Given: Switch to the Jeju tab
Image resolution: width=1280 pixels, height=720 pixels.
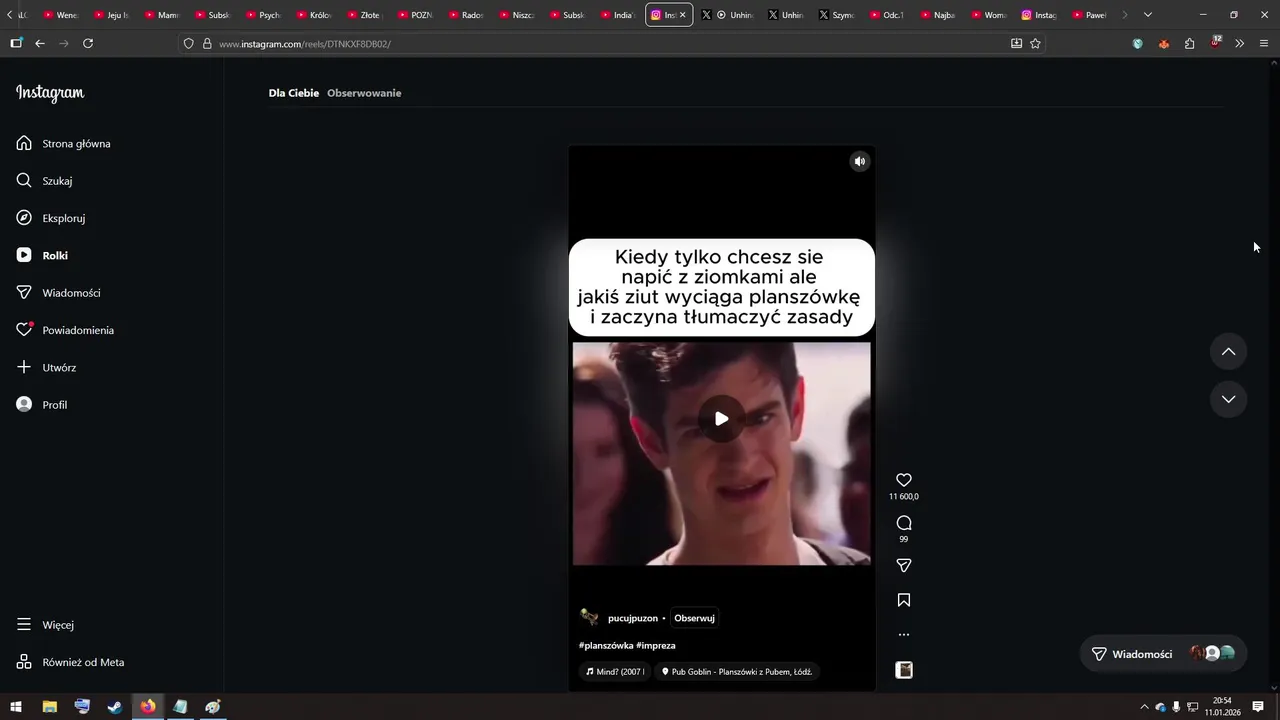Looking at the screenshot, I should 111,15.
